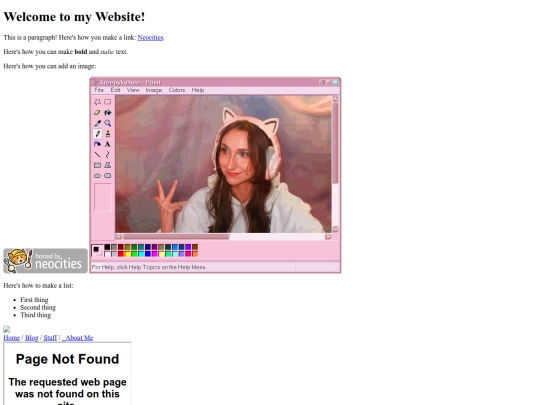Click the Paint title bar app icon

click(95, 82)
